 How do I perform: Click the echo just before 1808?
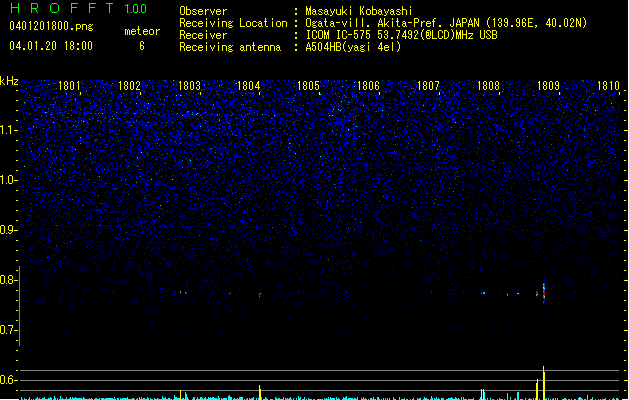coord(483,293)
